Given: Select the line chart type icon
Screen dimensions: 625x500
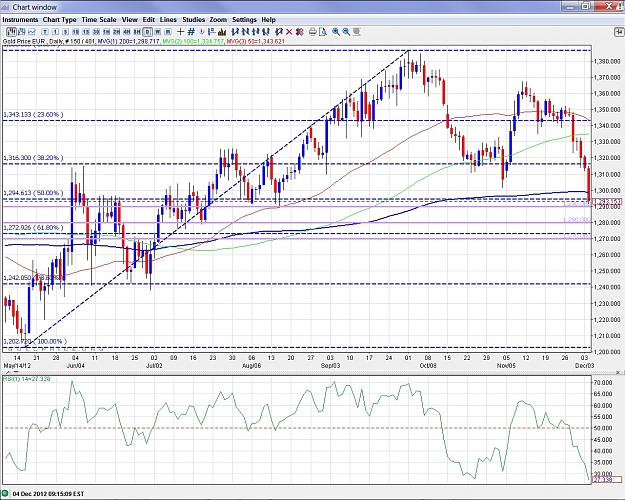Looking at the screenshot, I should 31,32.
